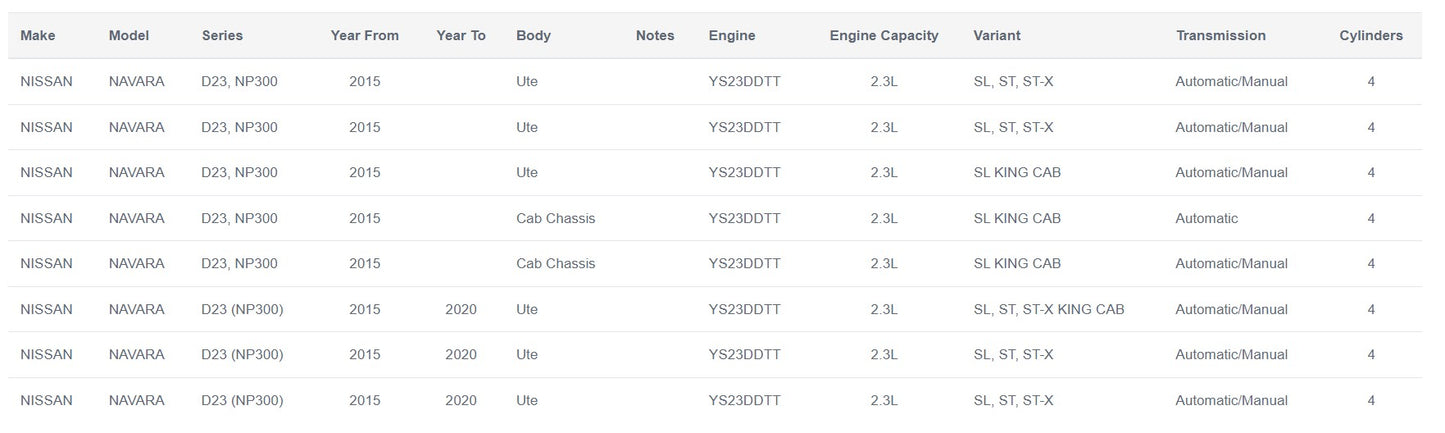Select the Engine Capacity column header
The height and width of the screenshot is (433, 1445).
(884, 36)
